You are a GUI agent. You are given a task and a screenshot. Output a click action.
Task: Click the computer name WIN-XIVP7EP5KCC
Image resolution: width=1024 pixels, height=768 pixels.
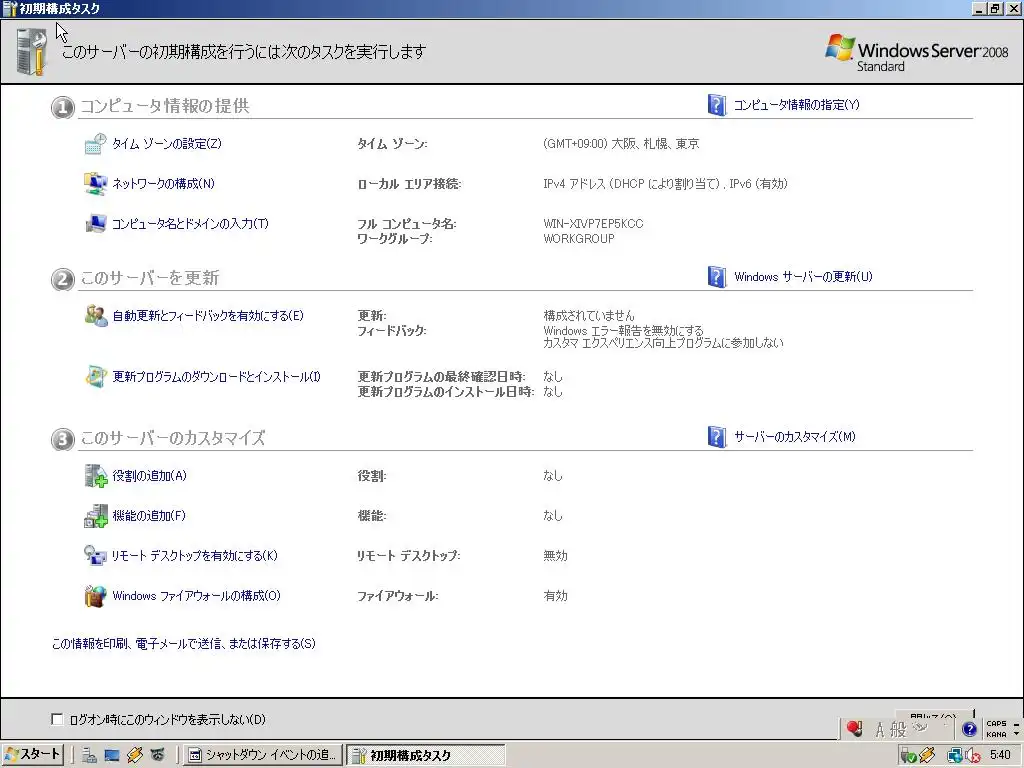coord(593,223)
